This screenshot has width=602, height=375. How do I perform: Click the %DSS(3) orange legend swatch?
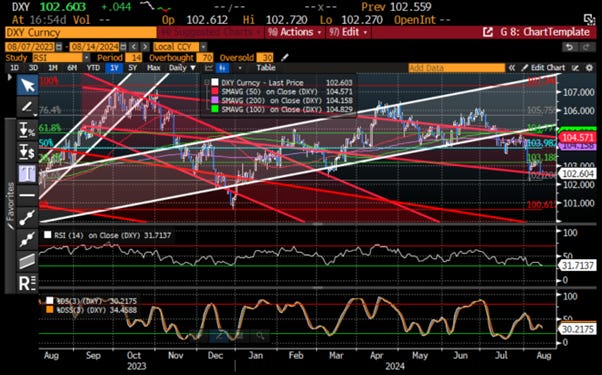pos(50,309)
